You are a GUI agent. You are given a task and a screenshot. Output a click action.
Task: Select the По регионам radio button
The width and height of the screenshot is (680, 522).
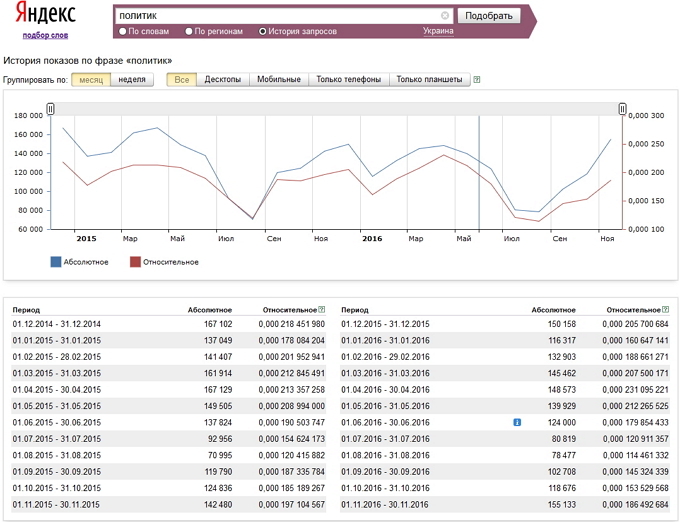189,31
